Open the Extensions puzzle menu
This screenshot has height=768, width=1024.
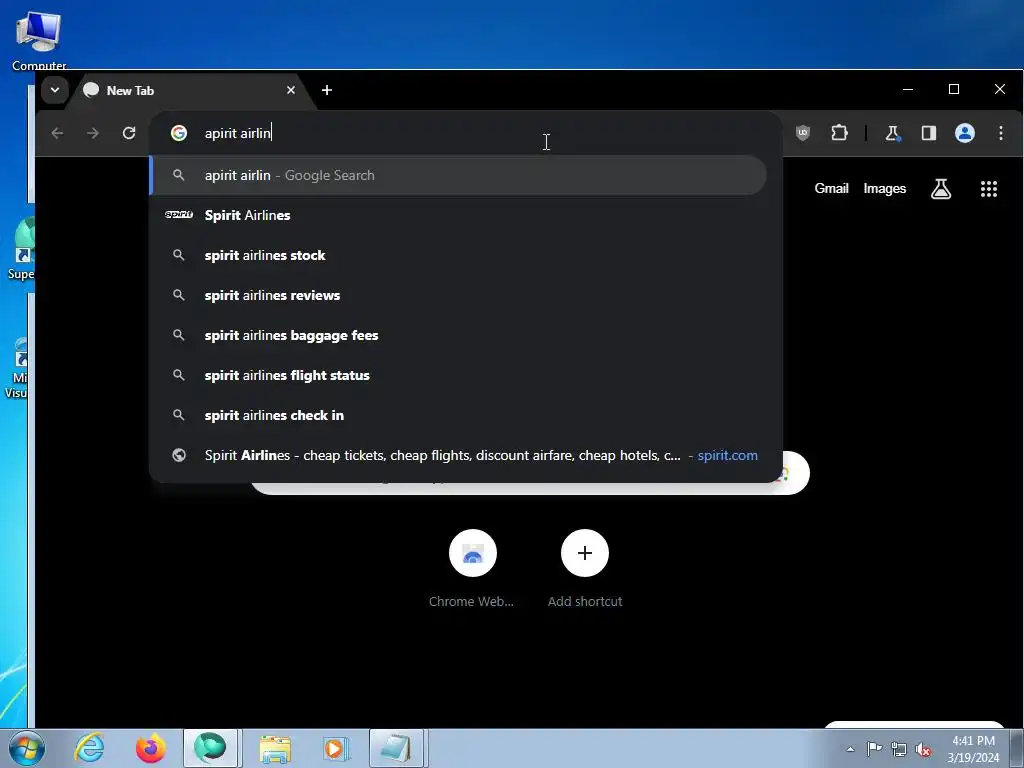(x=839, y=133)
